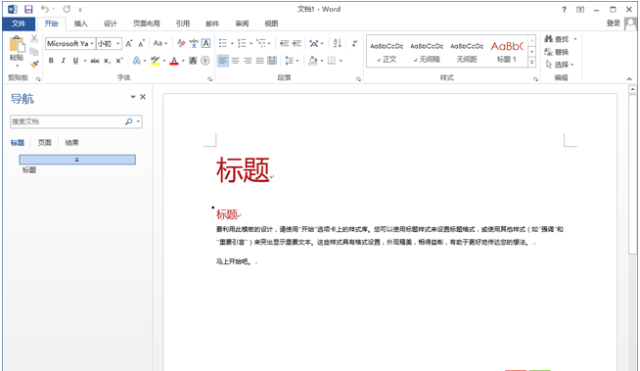
Task: Save document with floppy disk icon
Action: point(28,9)
